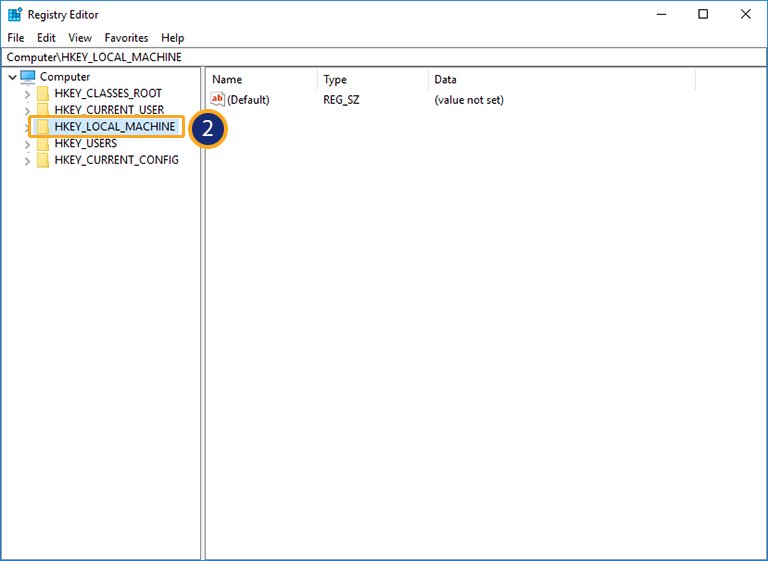Open the File menu
This screenshot has width=768, height=561.
coord(16,38)
